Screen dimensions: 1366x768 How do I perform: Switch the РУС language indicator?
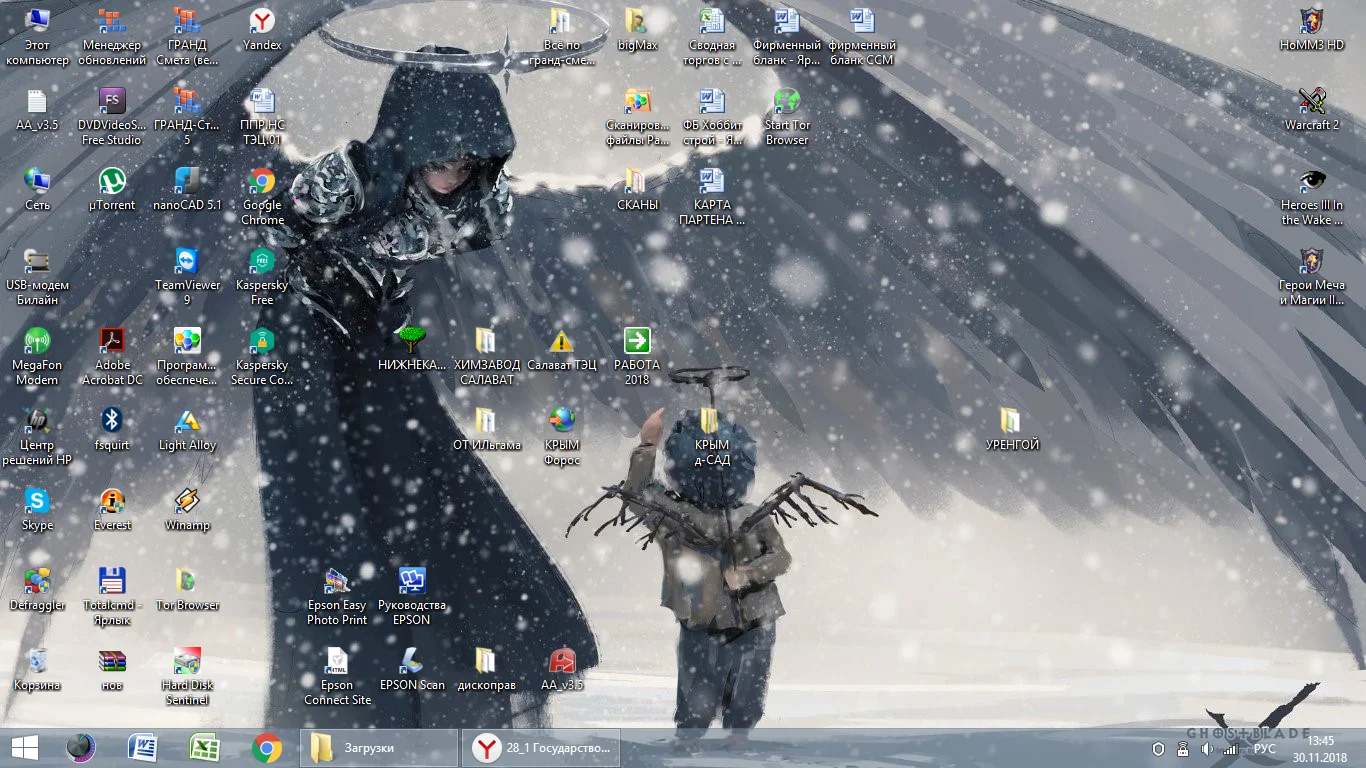tap(1264, 749)
